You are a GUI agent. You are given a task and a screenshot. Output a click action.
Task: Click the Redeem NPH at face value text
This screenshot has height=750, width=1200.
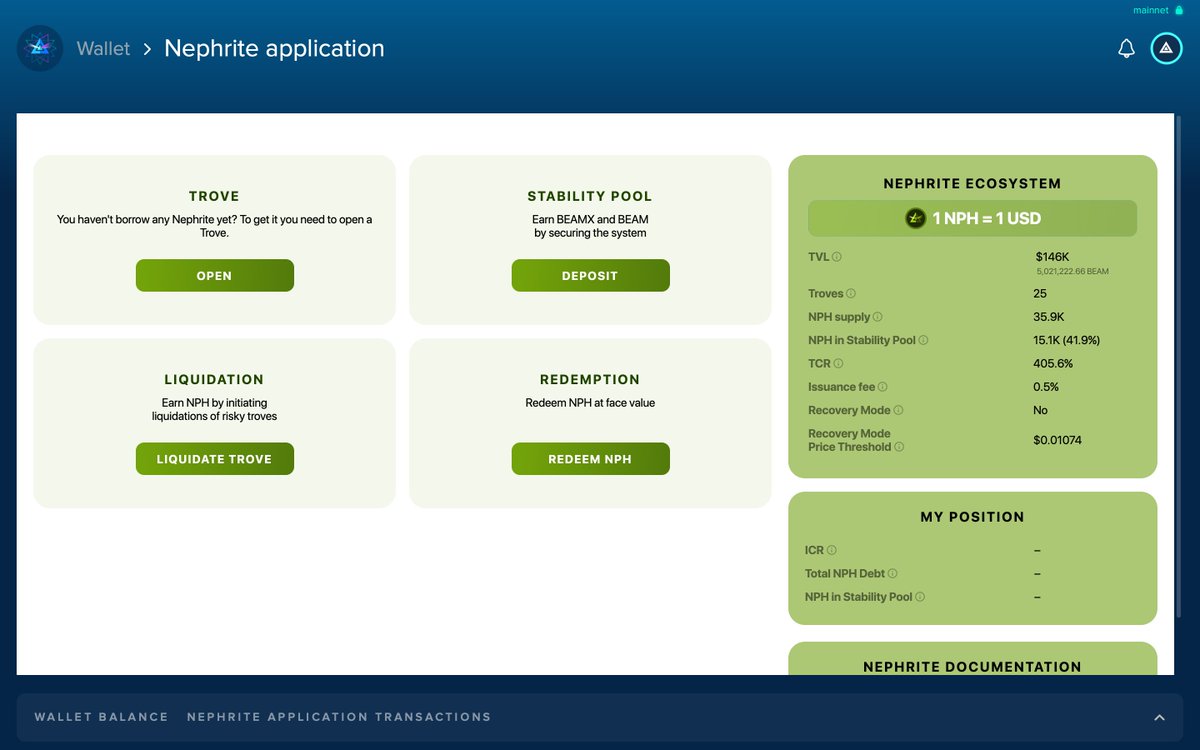590,403
